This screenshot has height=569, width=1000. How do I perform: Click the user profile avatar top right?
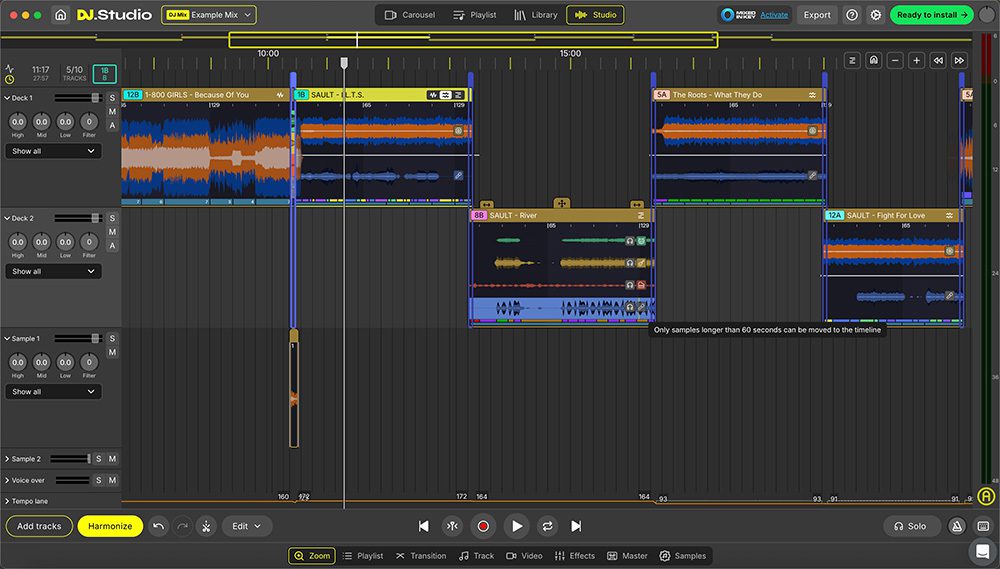click(987, 15)
